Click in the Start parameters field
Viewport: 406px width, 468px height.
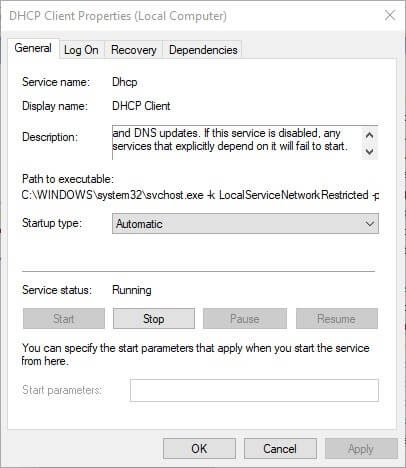point(254,390)
